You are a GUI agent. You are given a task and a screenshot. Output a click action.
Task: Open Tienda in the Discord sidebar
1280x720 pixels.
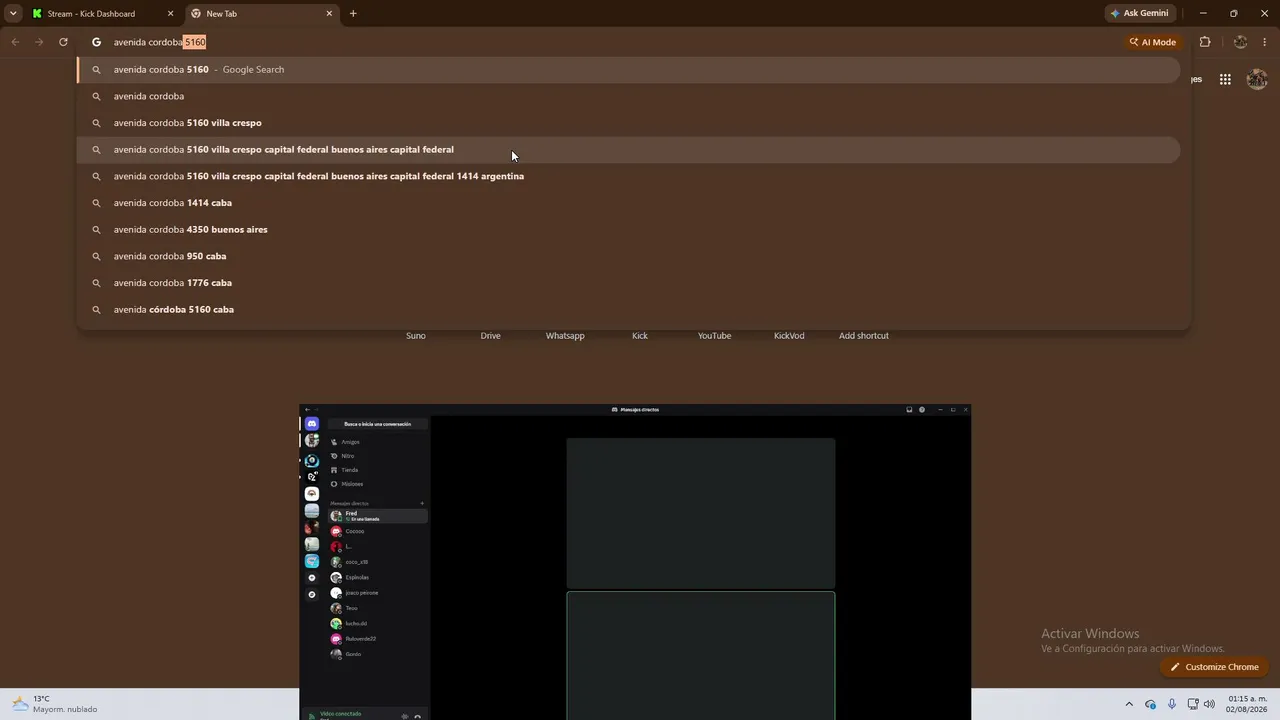tap(378, 470)
